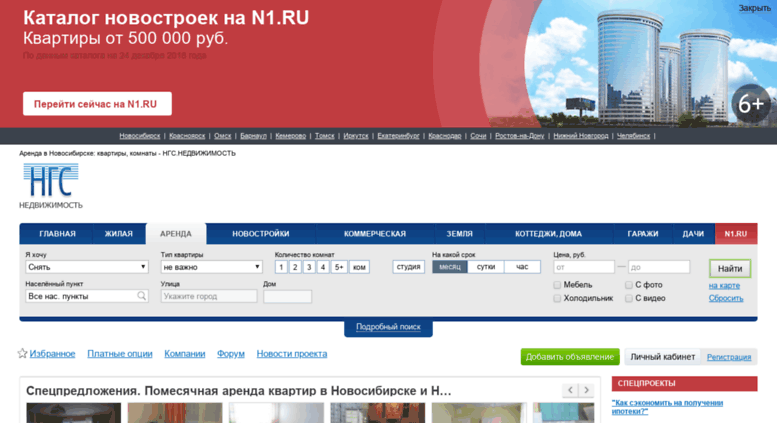This screenshot has height=423, width=777.
Task: Tick the С фото checkbox
Action: point(629,285)
